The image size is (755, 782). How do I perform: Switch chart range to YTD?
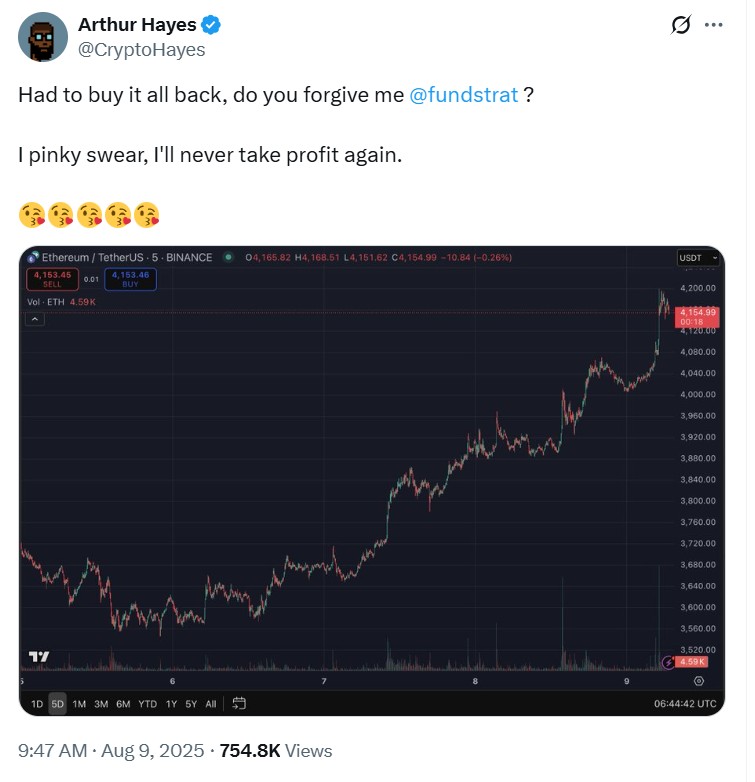pyautogui.click(x=147, y=704)
